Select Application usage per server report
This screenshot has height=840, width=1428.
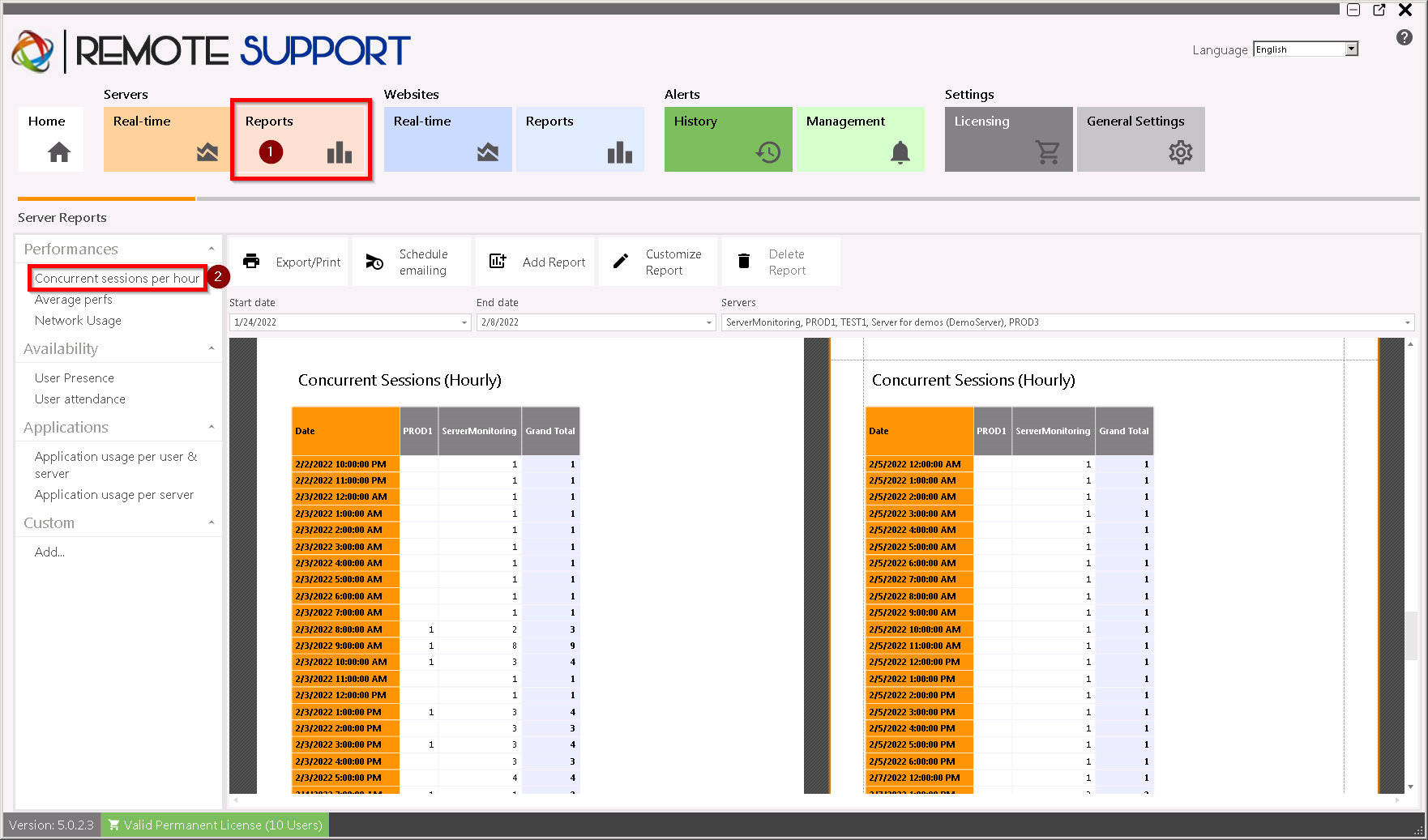pyautogui.click(x=114, y=495)
